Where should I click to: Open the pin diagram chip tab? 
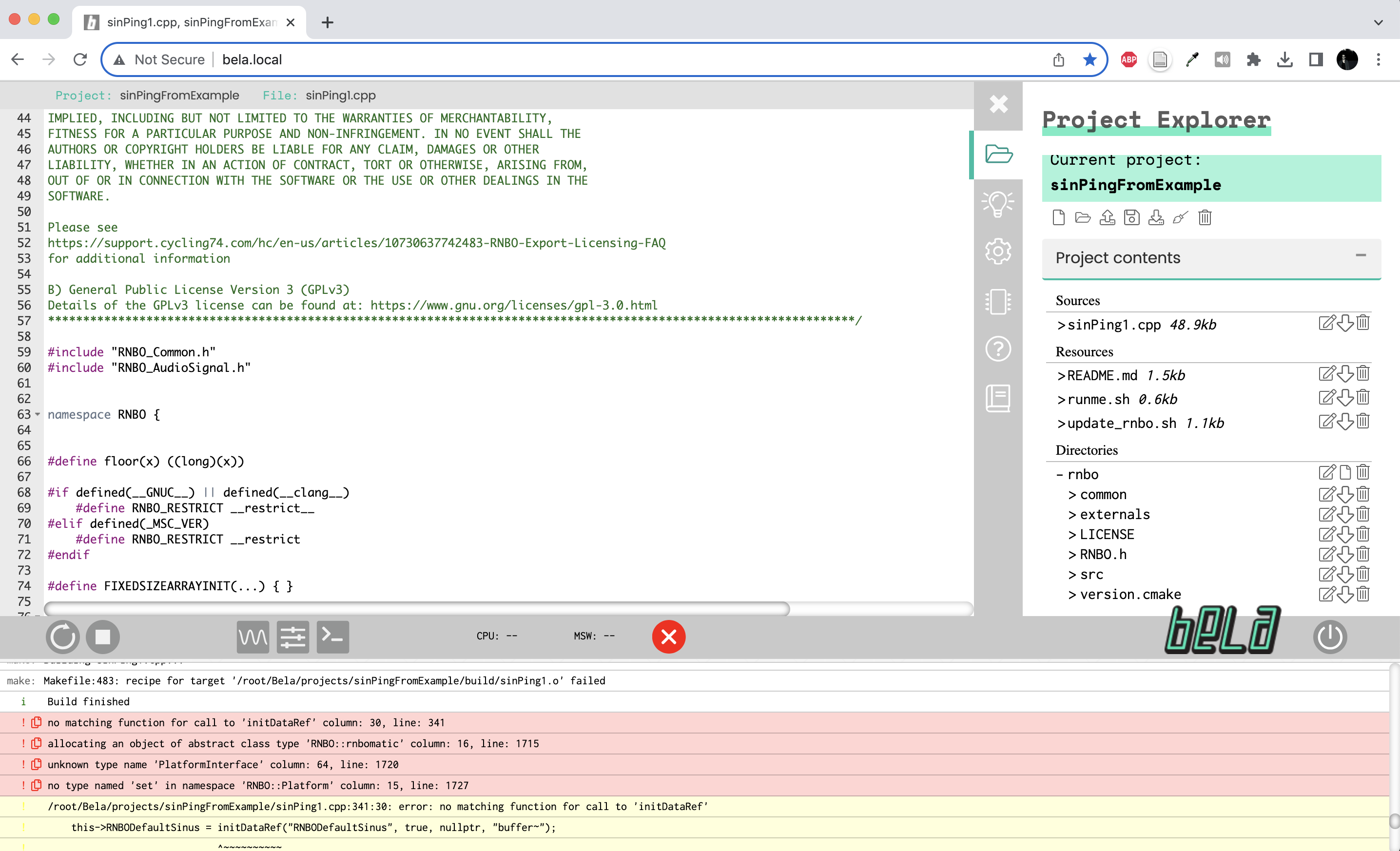pyautogui.click(x=998, y=301)
